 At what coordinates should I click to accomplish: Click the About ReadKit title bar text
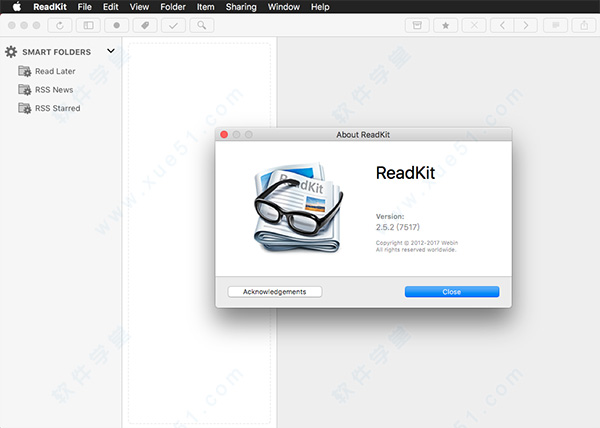click(363, 135)
